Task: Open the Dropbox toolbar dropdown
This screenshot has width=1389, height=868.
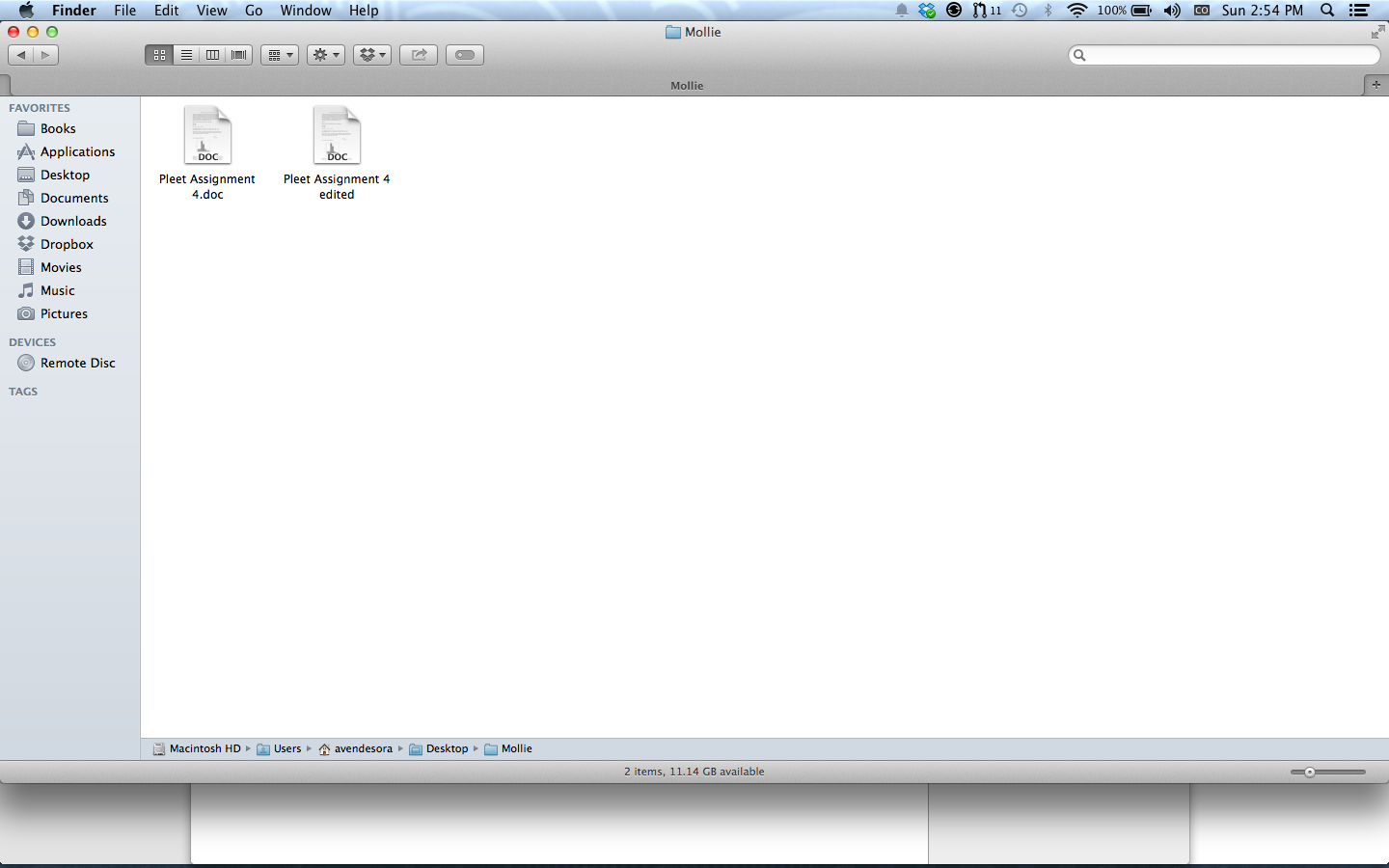Action: (x=371, y=55)
